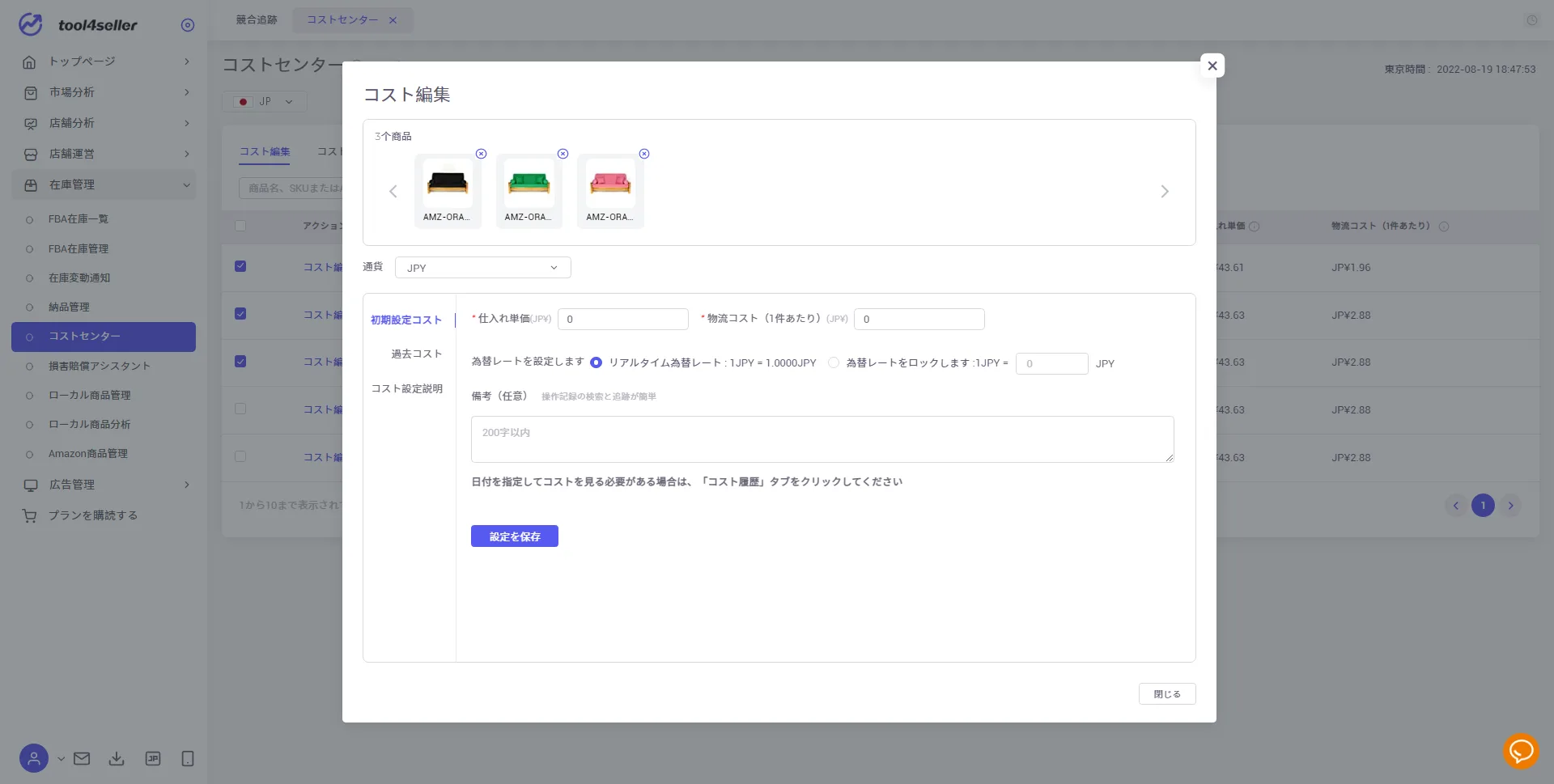Go to the previous product carousel arrow
The image size is (1554, 784).
tap(393, 192)
